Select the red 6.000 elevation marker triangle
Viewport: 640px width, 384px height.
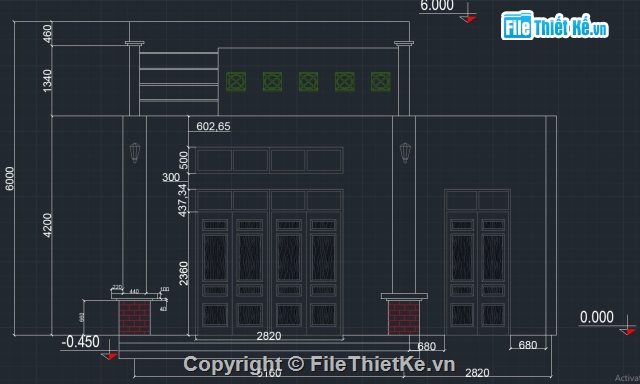(468, 18)
